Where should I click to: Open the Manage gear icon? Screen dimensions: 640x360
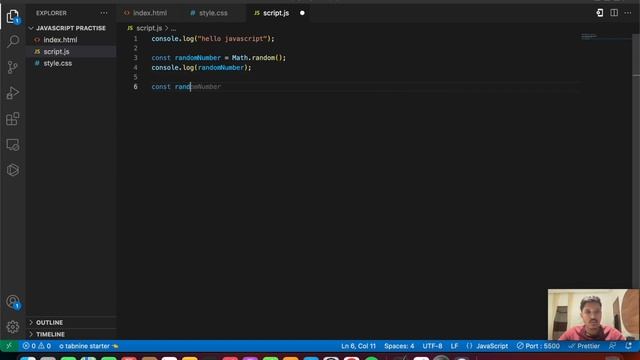click(13, 327)
